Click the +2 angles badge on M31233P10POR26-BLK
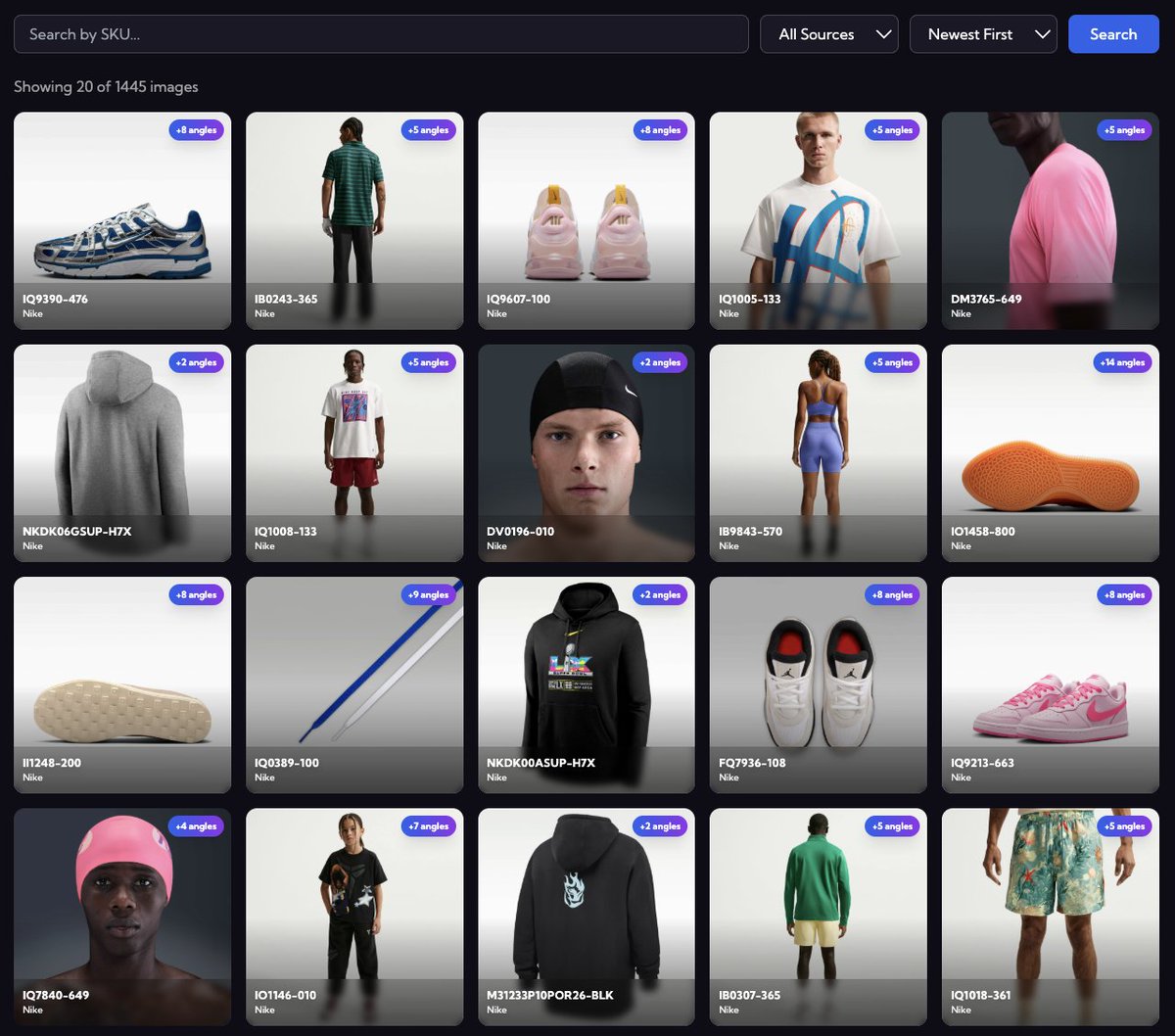Screen dimensions: 1175x1036 (x=661, y=826)
